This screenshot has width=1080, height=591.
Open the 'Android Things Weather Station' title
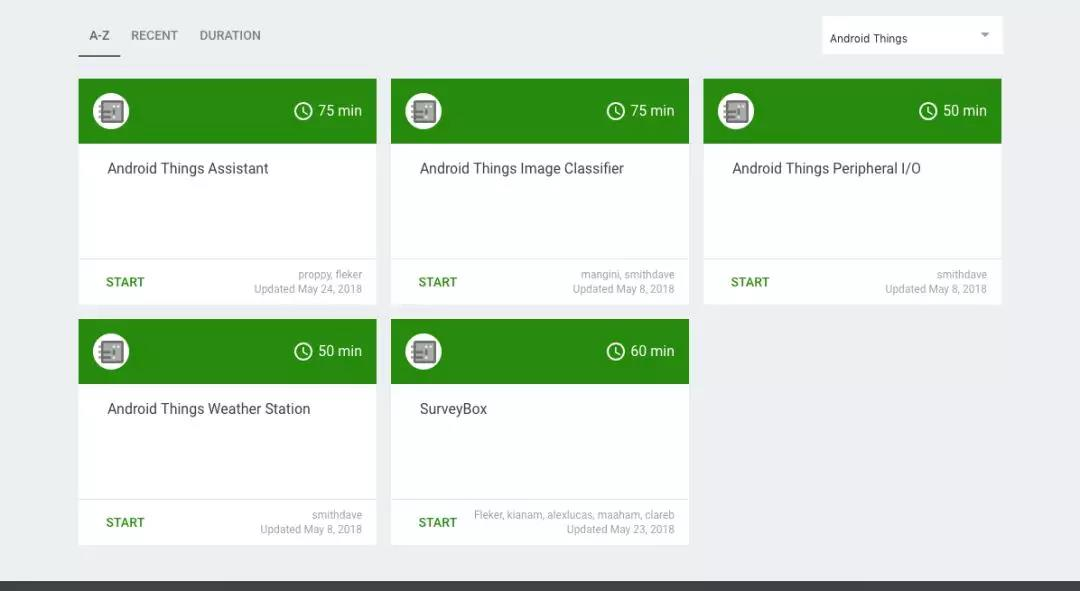click(x=209, y=409)
